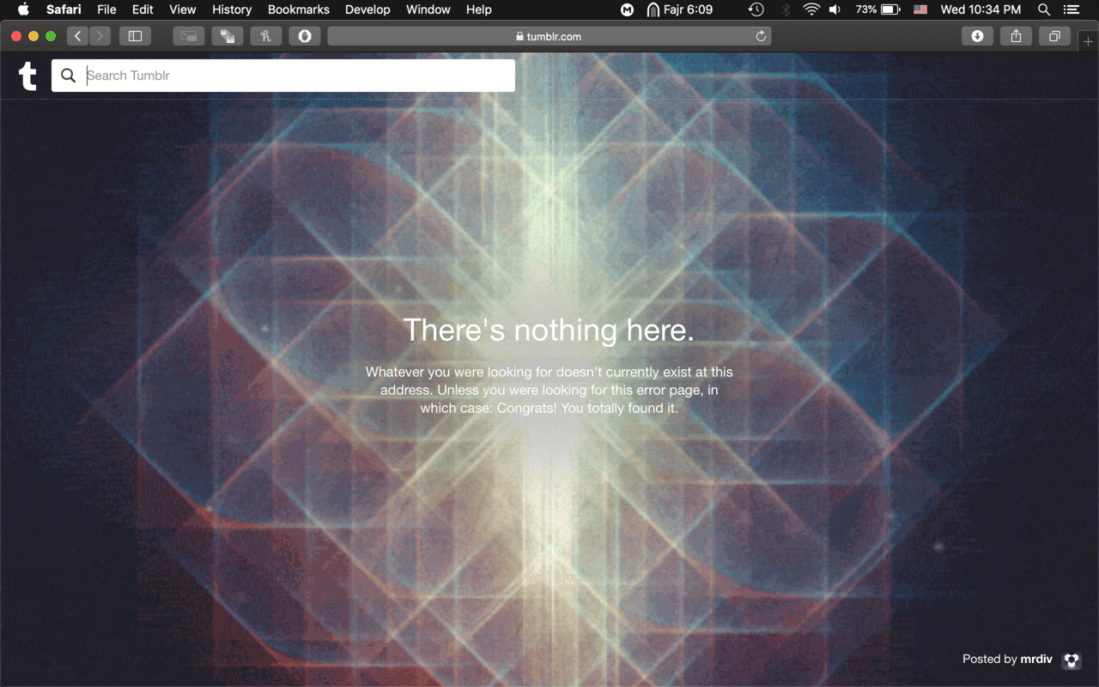Open Spotlight search in menu bar
The image size is (1099, 687).
(x=1044, y=10)
